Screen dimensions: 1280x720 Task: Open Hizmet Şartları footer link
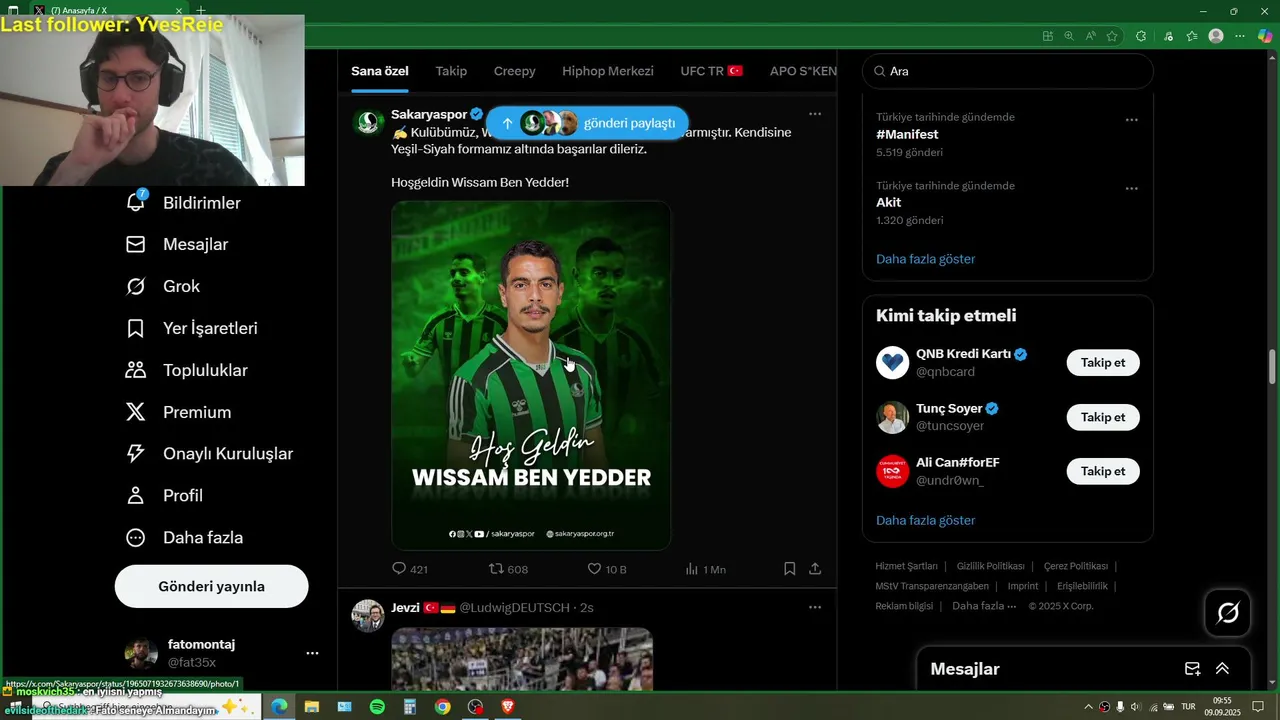click(906, 566)
